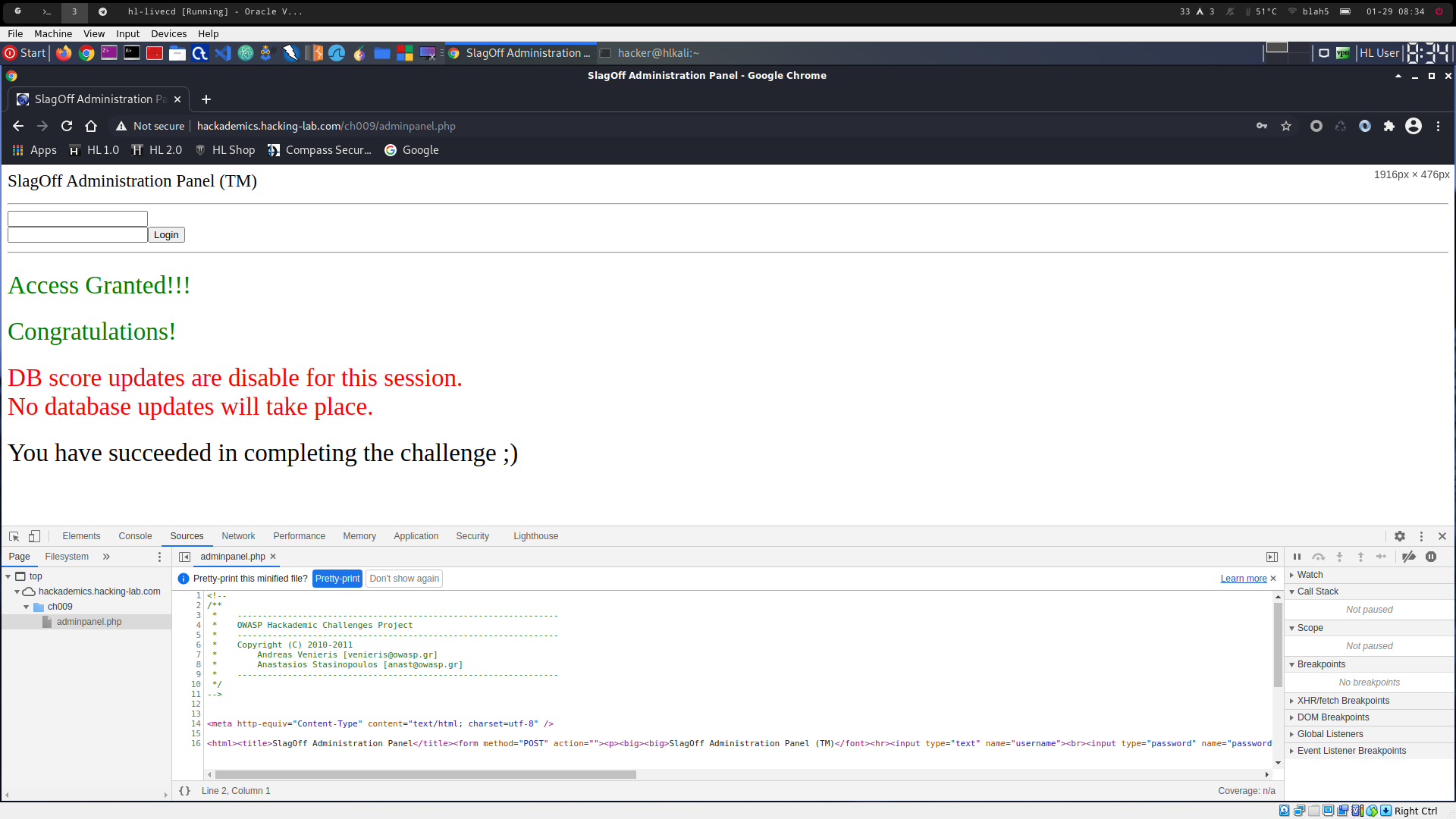The image size is (1456, 819).
Task: Click the Learn more link
Action: 1243,579
